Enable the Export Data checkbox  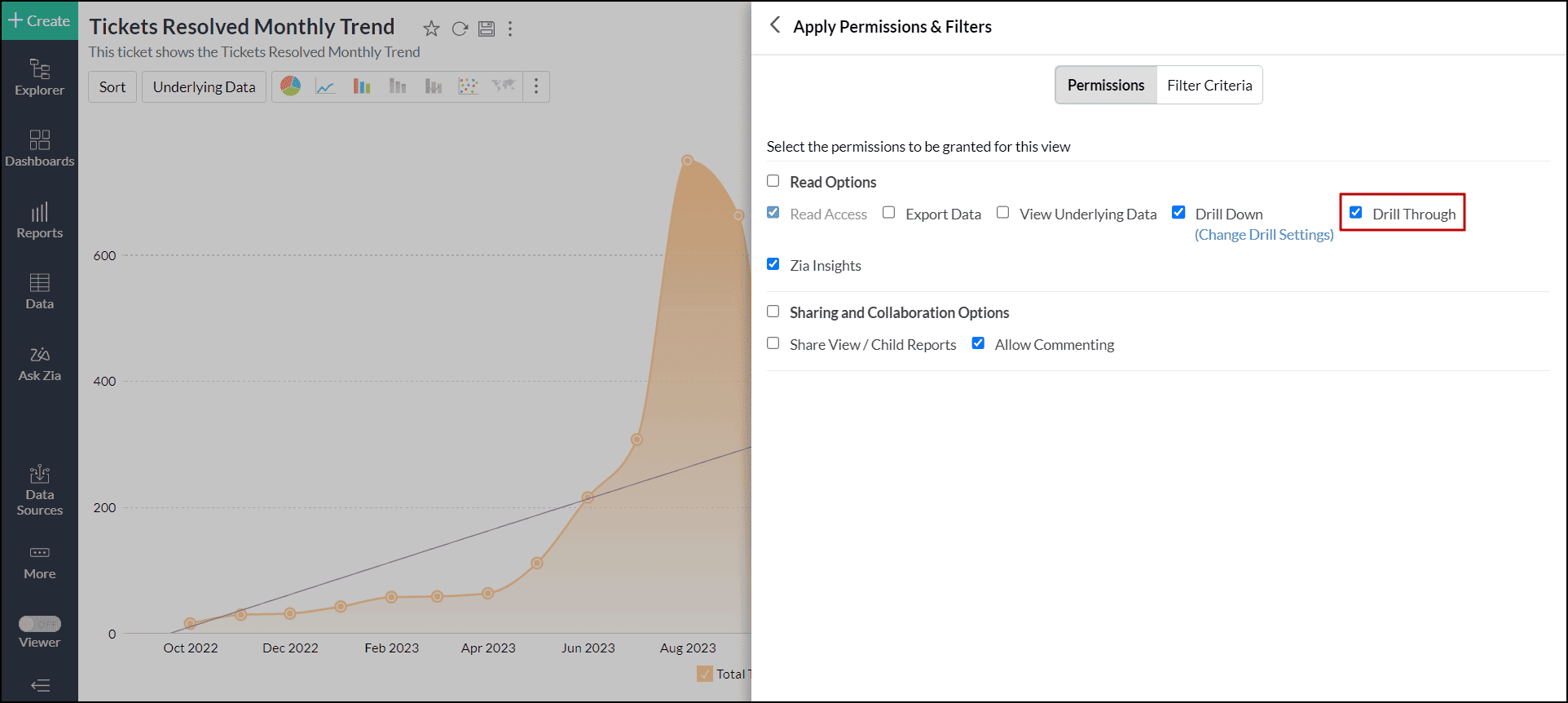889,213
